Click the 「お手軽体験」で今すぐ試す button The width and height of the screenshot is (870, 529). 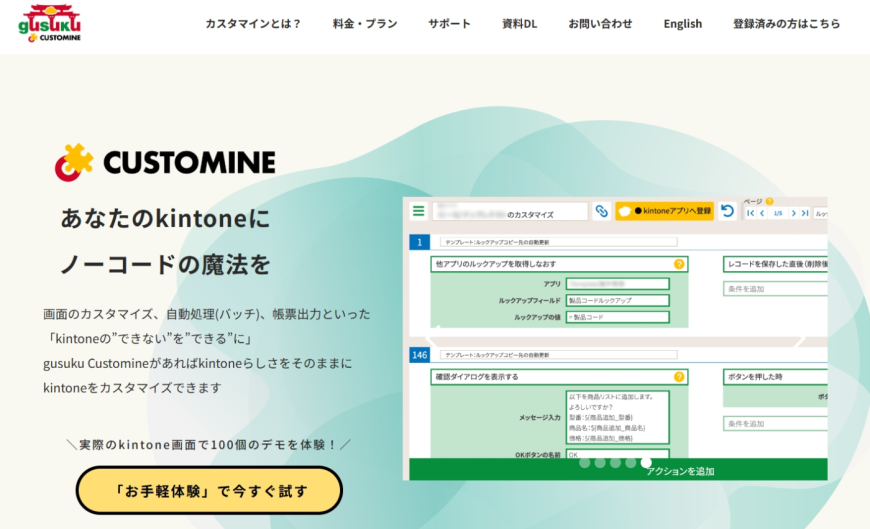pyautogui.click(x=209, y=491)
